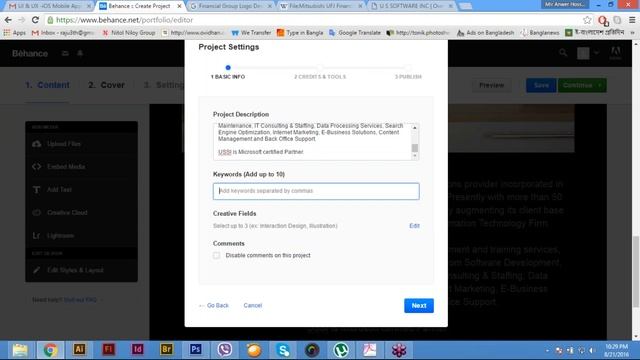Screen dimensions: 640x360
Task: Click the Add Text icon in sidebar
Action: click(x=36, y=190)
